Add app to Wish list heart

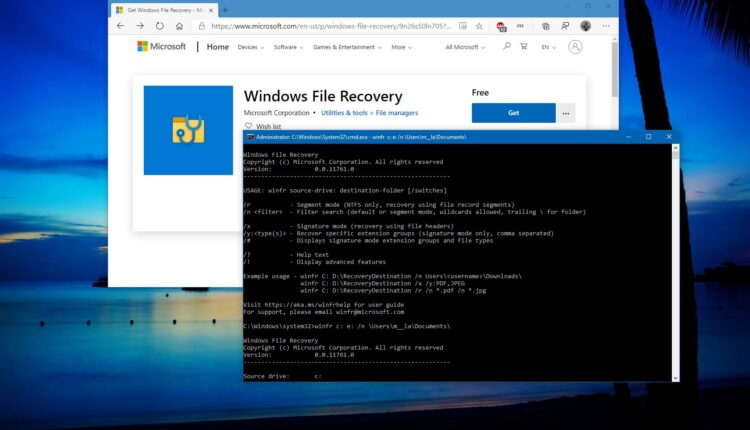pos(250,127)
